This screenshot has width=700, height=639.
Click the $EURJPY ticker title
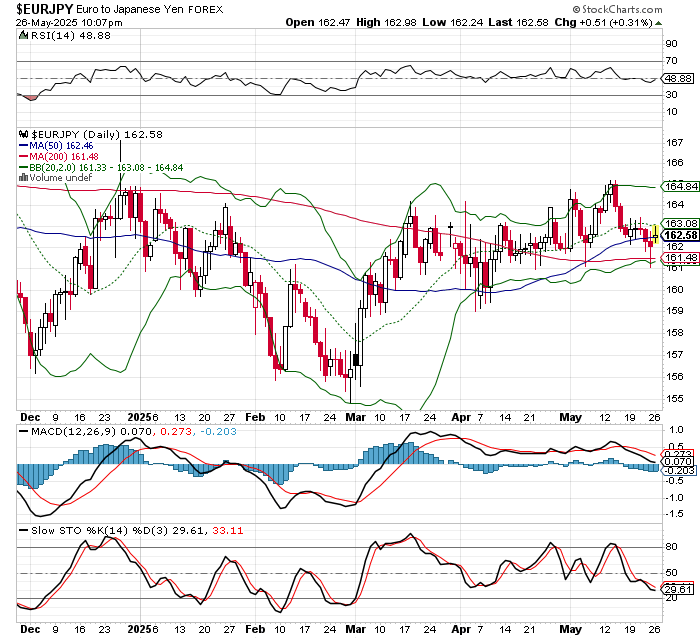(x=44, y=9)
